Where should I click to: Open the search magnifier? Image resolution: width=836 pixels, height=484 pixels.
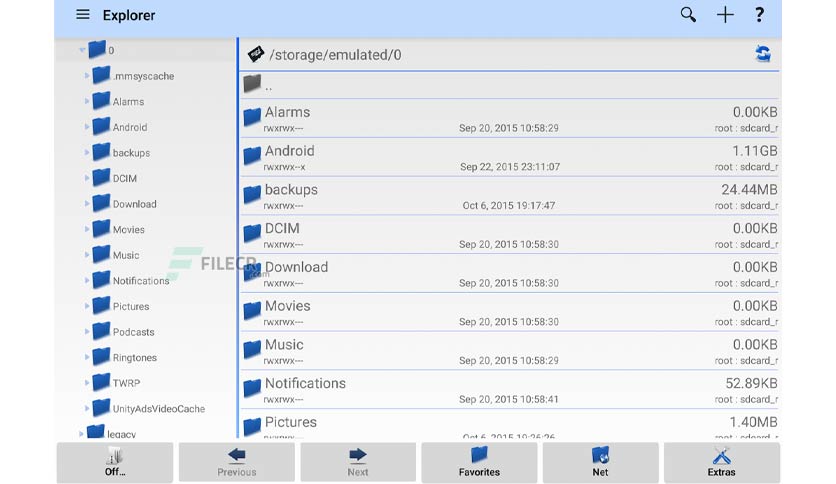tap(688, 14)
